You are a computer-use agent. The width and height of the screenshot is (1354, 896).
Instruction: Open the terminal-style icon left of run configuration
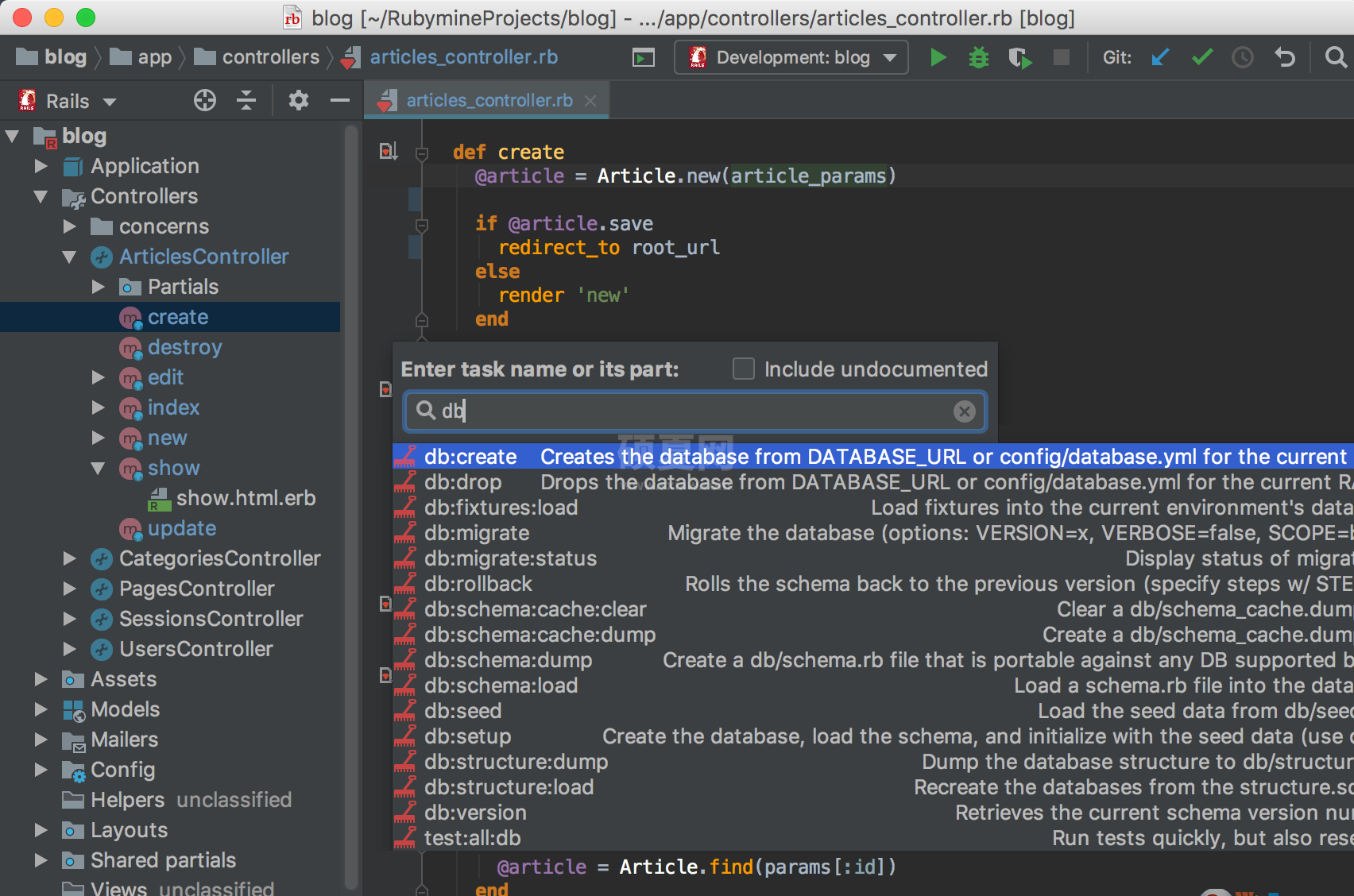pyautogui.click(x=644, y=58)
